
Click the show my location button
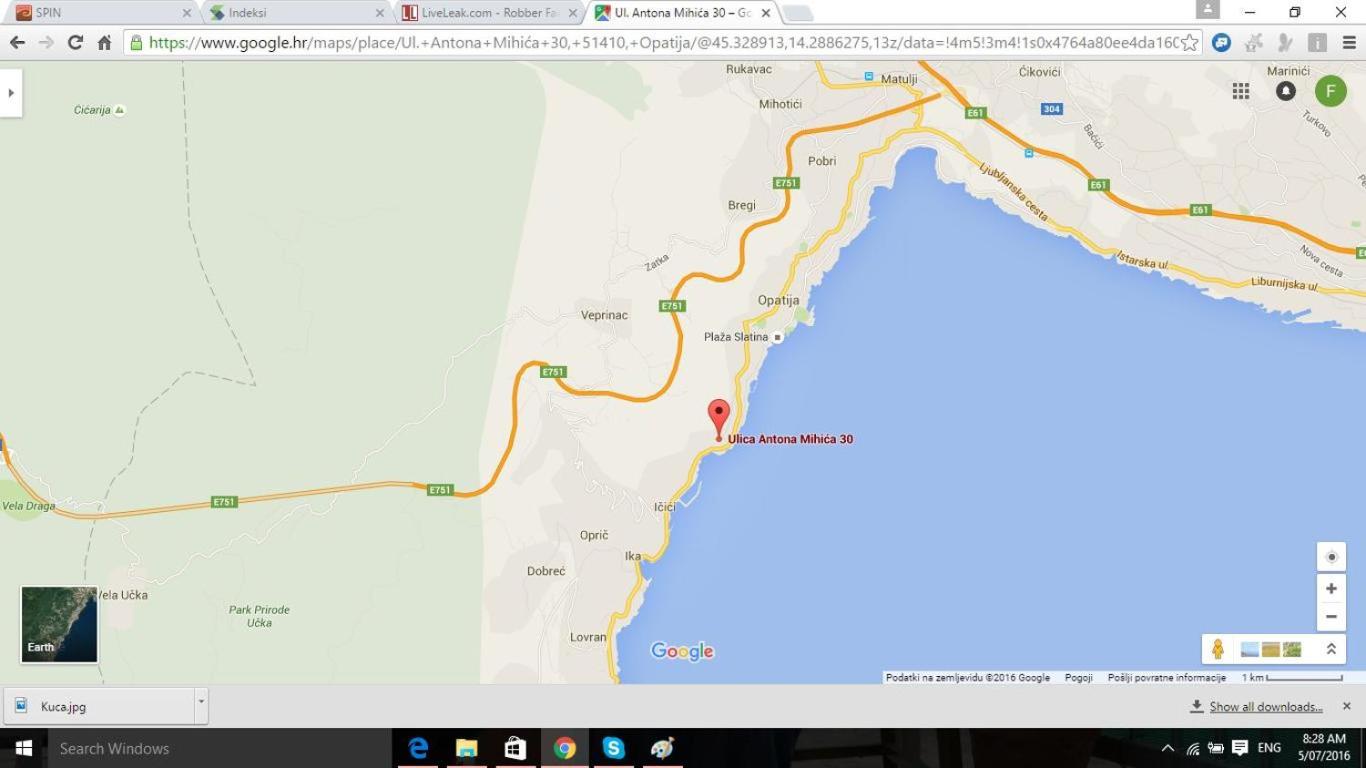pyautogui.click(x=1331, y=557)
